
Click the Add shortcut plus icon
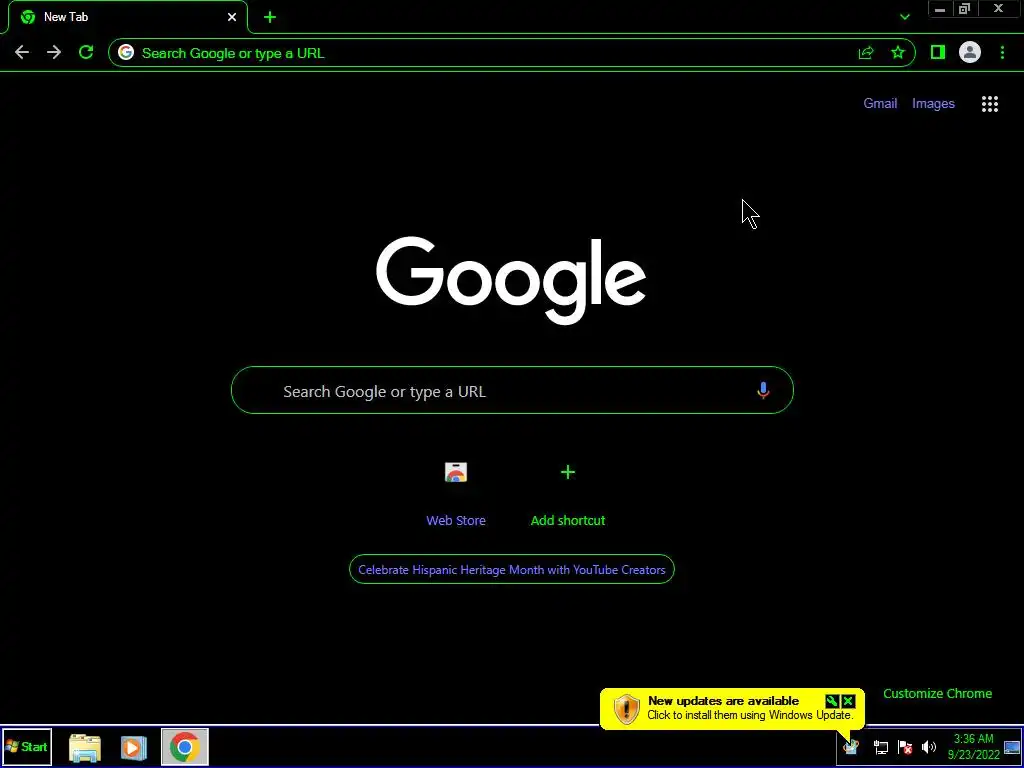pyautogui.click(x=568, y=472)
